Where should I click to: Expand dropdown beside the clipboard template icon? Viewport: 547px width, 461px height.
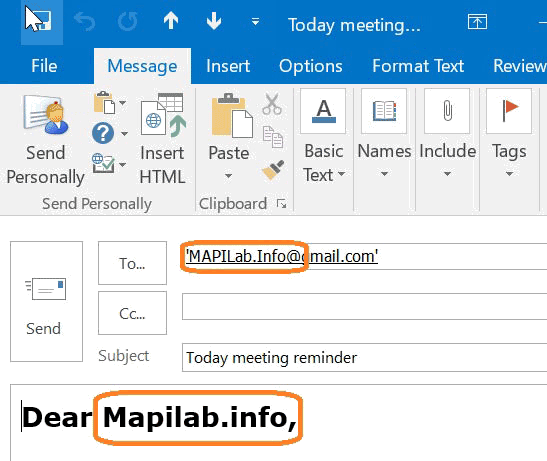coord(123,103)
